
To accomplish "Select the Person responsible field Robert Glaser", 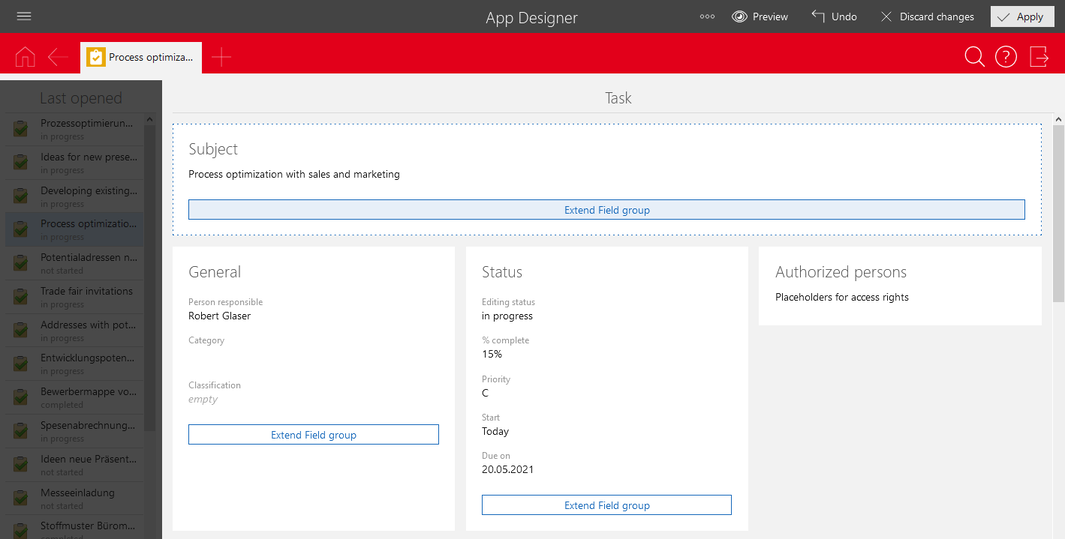I will click(x=220, y=316).
